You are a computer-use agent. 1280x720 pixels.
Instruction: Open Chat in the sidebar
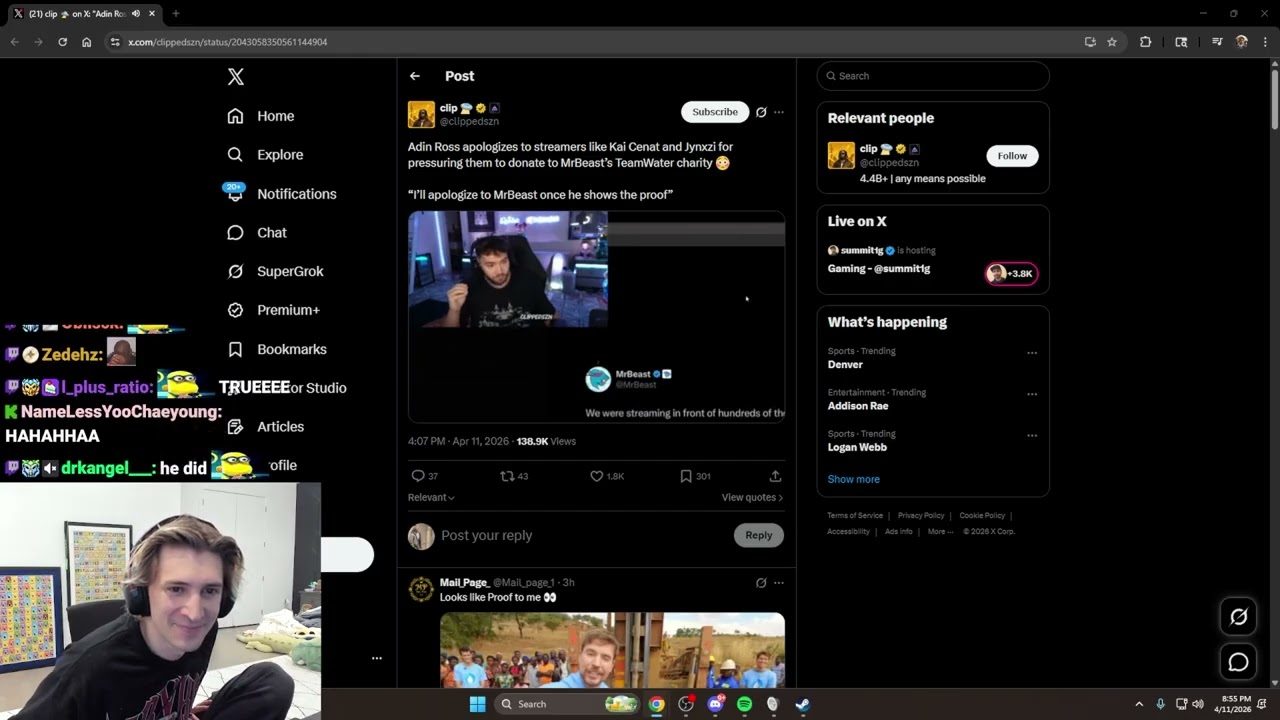click(256, 233)
